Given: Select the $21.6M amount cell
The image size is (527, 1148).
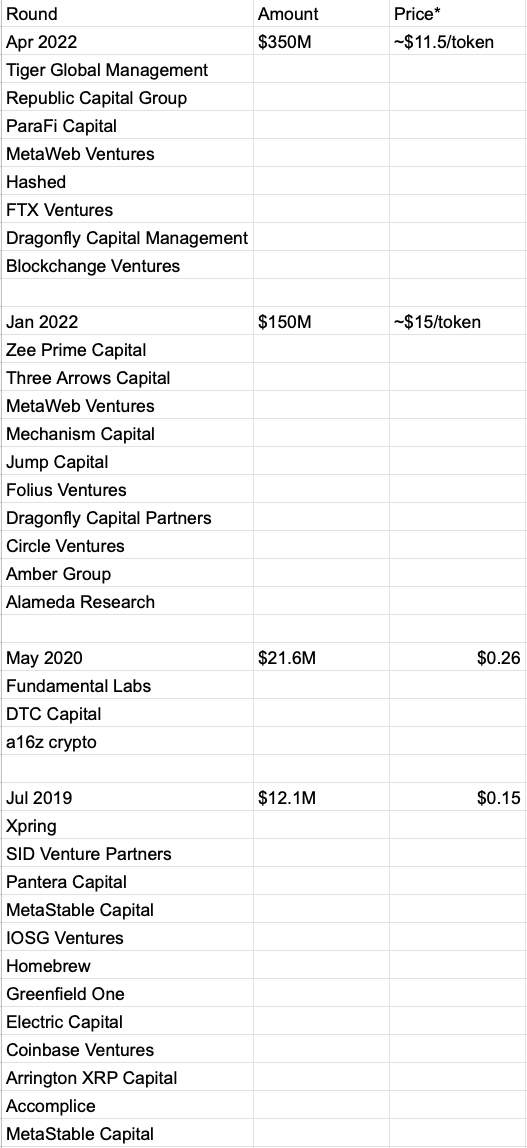Looking at the screenshot, I should pos(321,657).
